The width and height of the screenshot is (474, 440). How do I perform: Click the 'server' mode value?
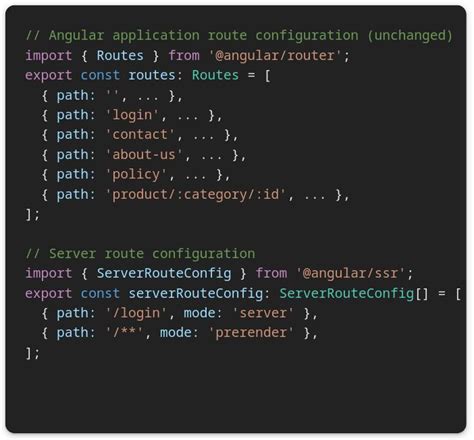click(x=263, y=313)
